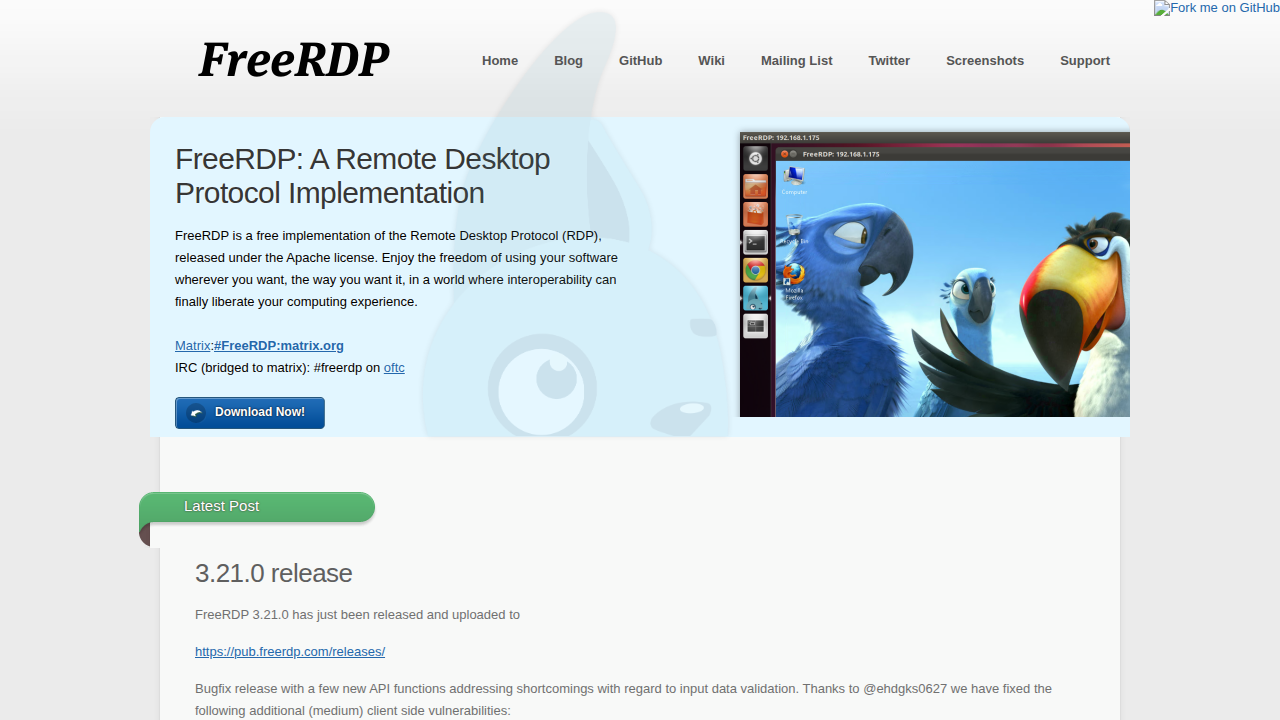Open the Home folder from the Unity launcher
Viewport: 1280px width, 720px height.
click(755, 185)
